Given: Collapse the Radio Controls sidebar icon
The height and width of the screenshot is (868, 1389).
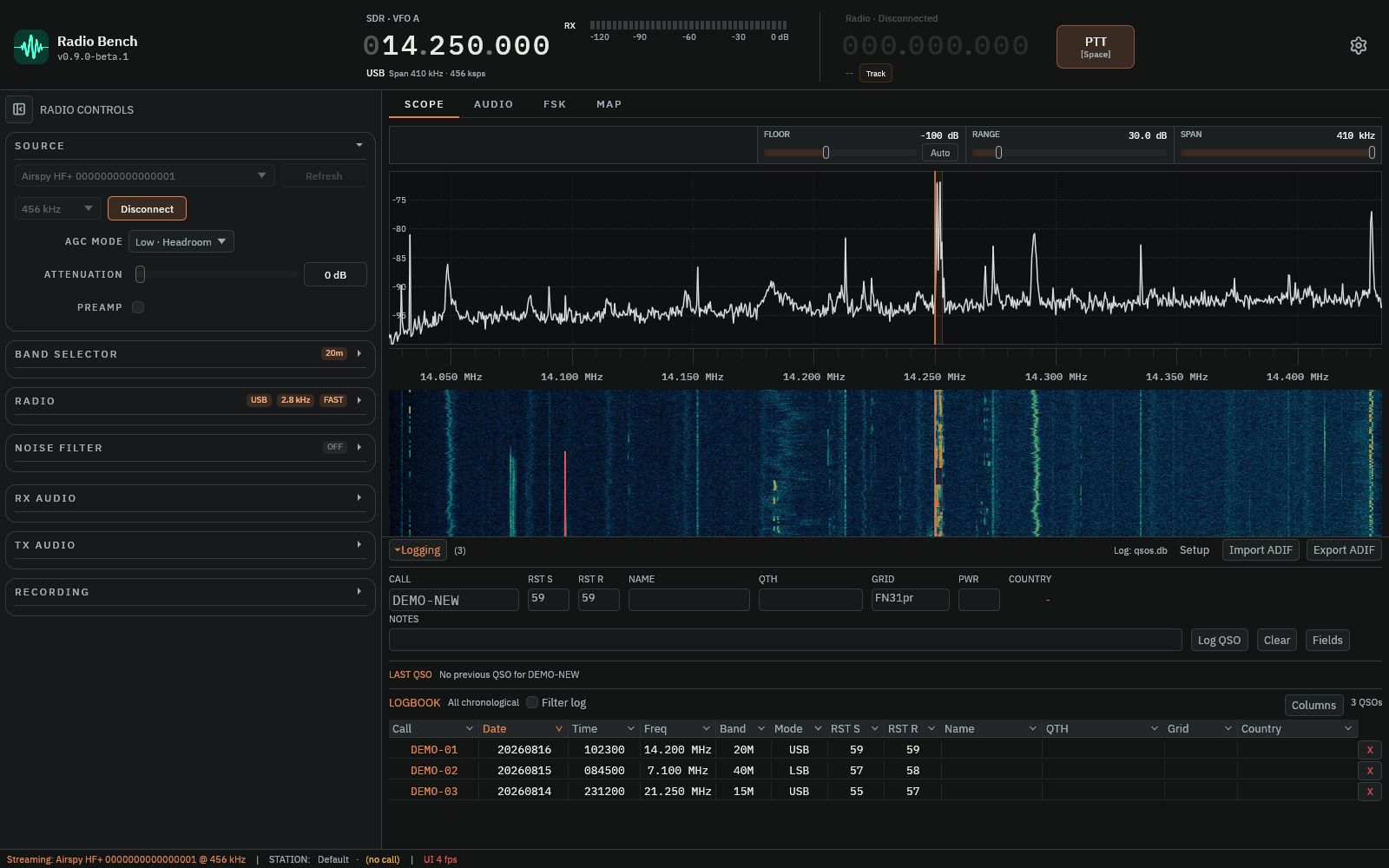Looking at the screenshot, I should [19, 109].
